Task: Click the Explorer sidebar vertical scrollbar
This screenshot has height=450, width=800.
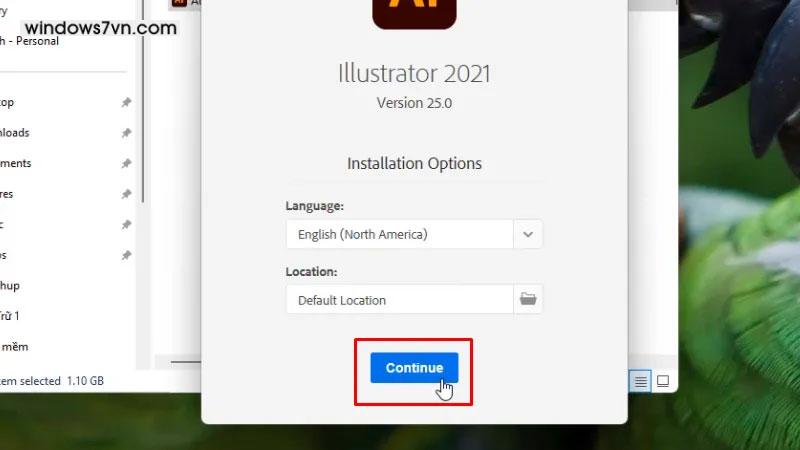Action: (143, 101)
